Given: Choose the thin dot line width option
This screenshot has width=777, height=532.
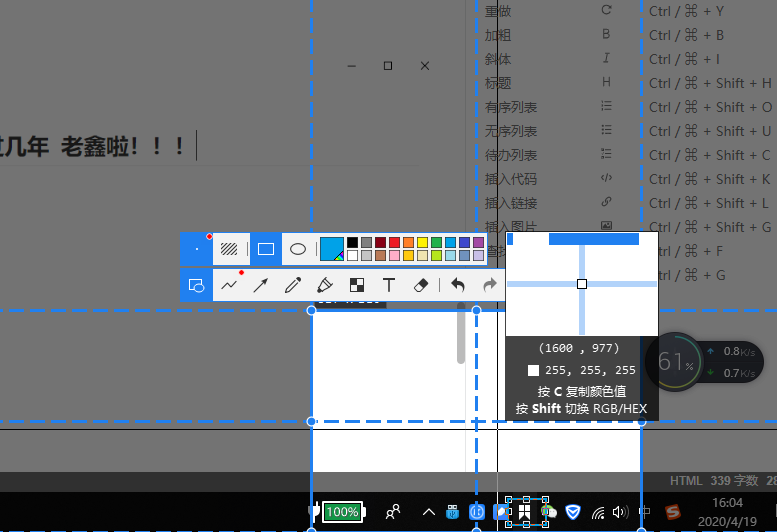Looking at the screenshot, I should pos(197,249).
